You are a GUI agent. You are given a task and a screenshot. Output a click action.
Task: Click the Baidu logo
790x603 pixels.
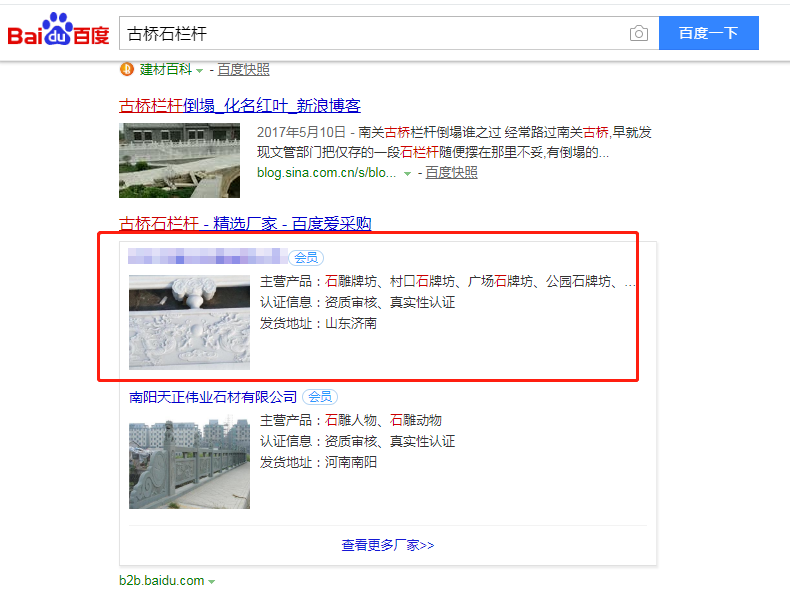58,30
